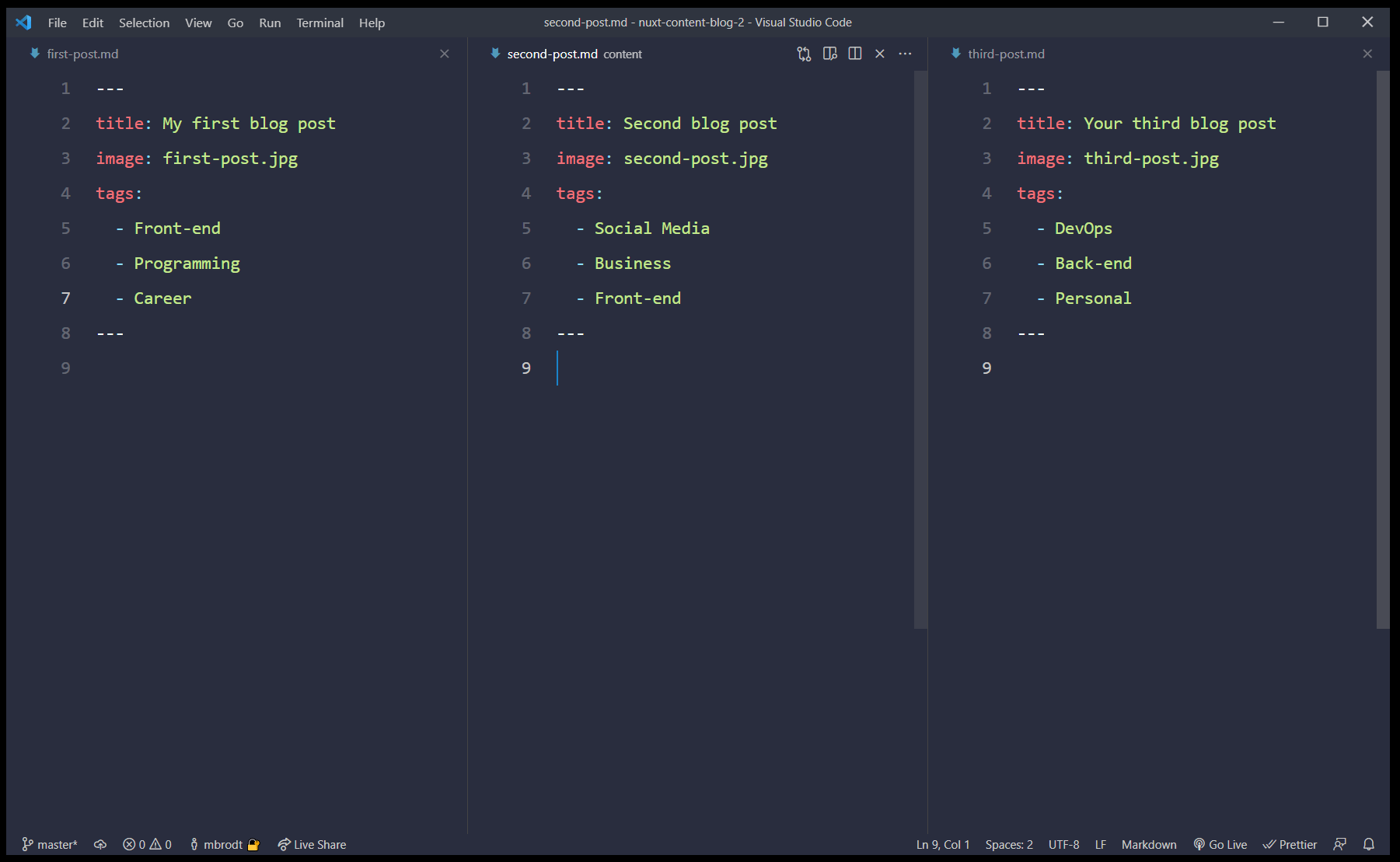1400x862 pixels.
Task: Open the feedback icon in status bar
Action: [x=1340, y=844]
